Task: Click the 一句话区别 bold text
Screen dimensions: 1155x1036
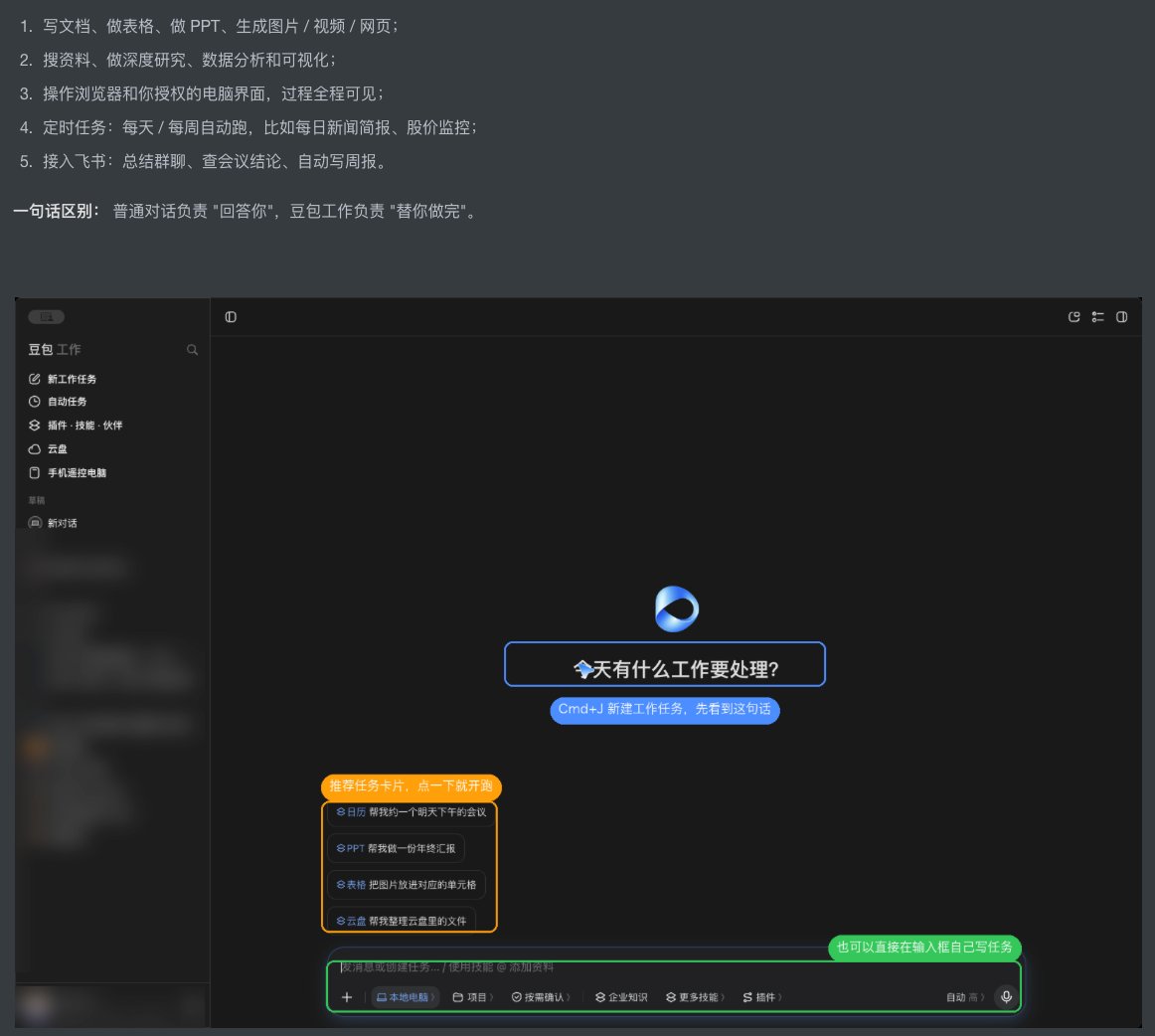Action: (x=56, y=212)
